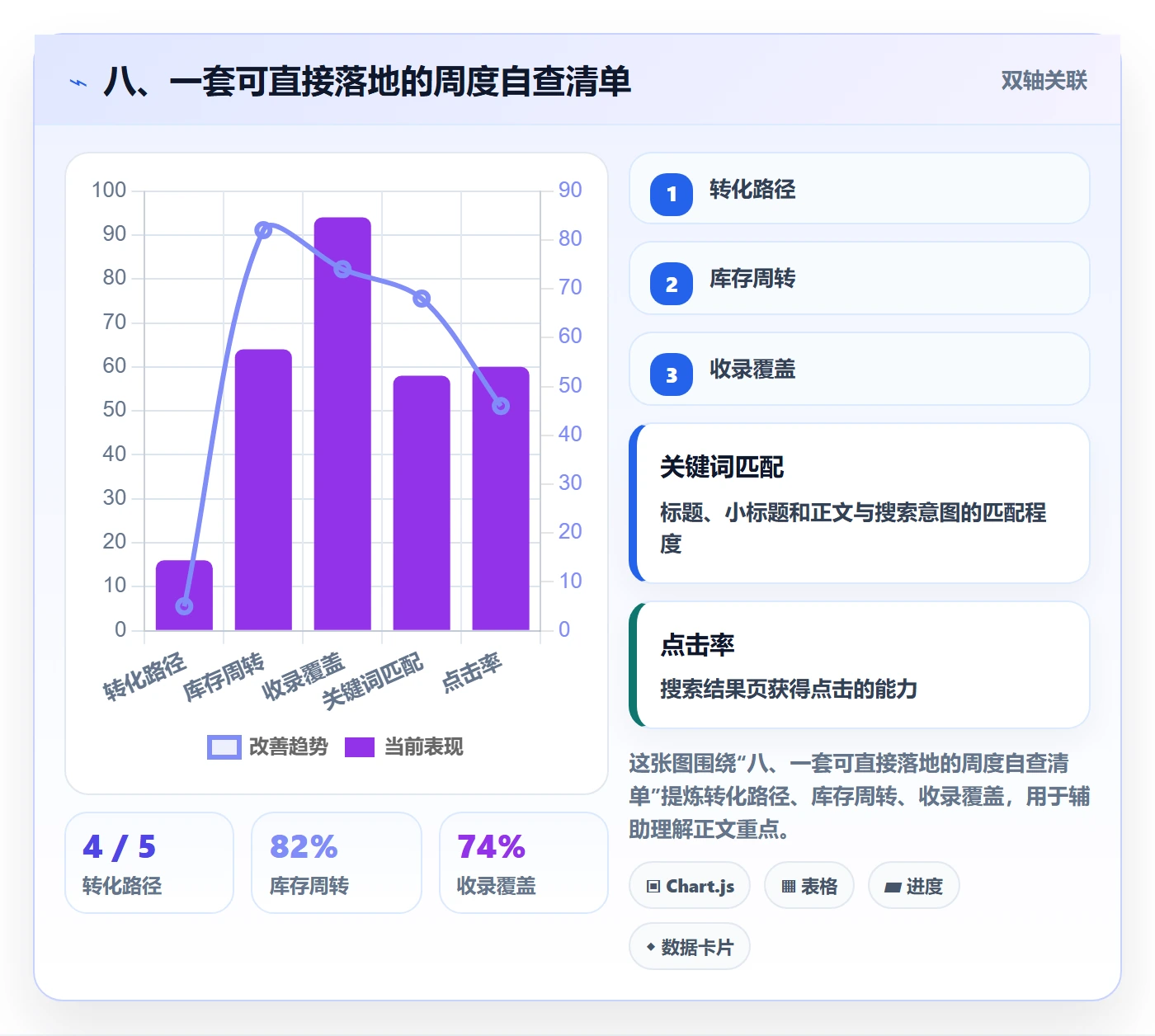Viewport: 1155px width, 1036px height.
Task: Select the 进度 tag
Action: [913, 886]
